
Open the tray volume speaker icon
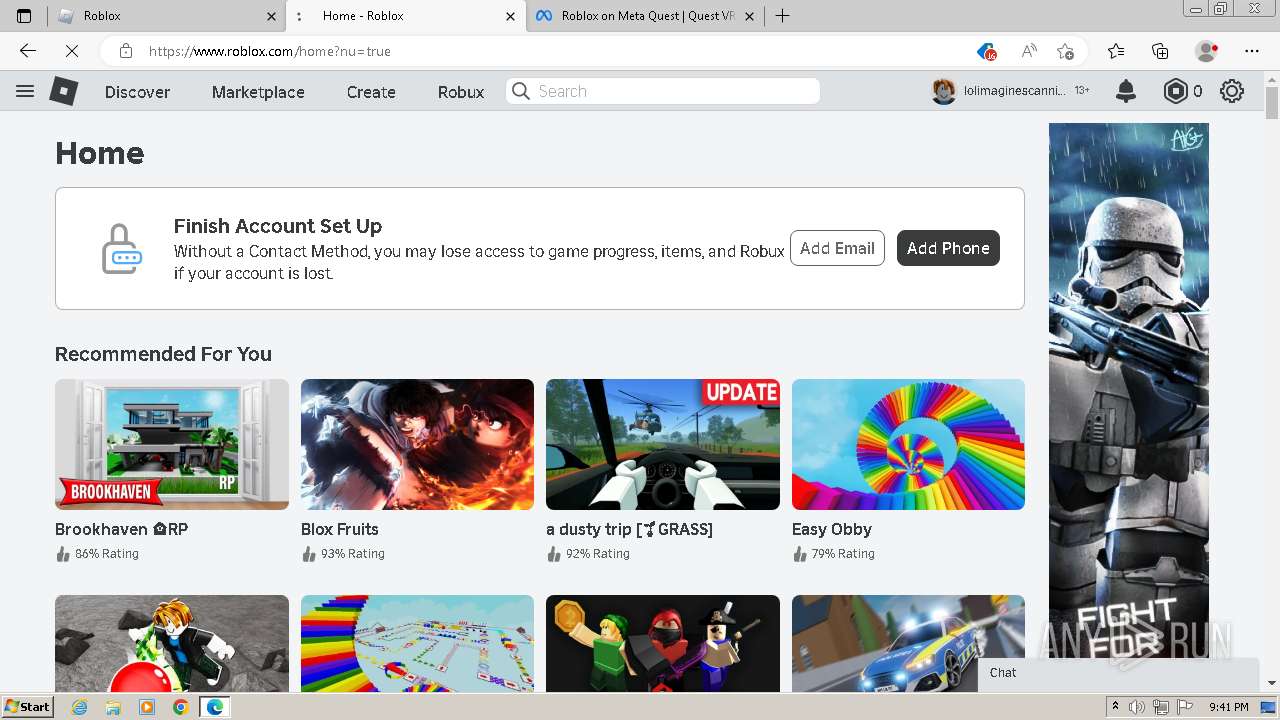pos(1138,707)
